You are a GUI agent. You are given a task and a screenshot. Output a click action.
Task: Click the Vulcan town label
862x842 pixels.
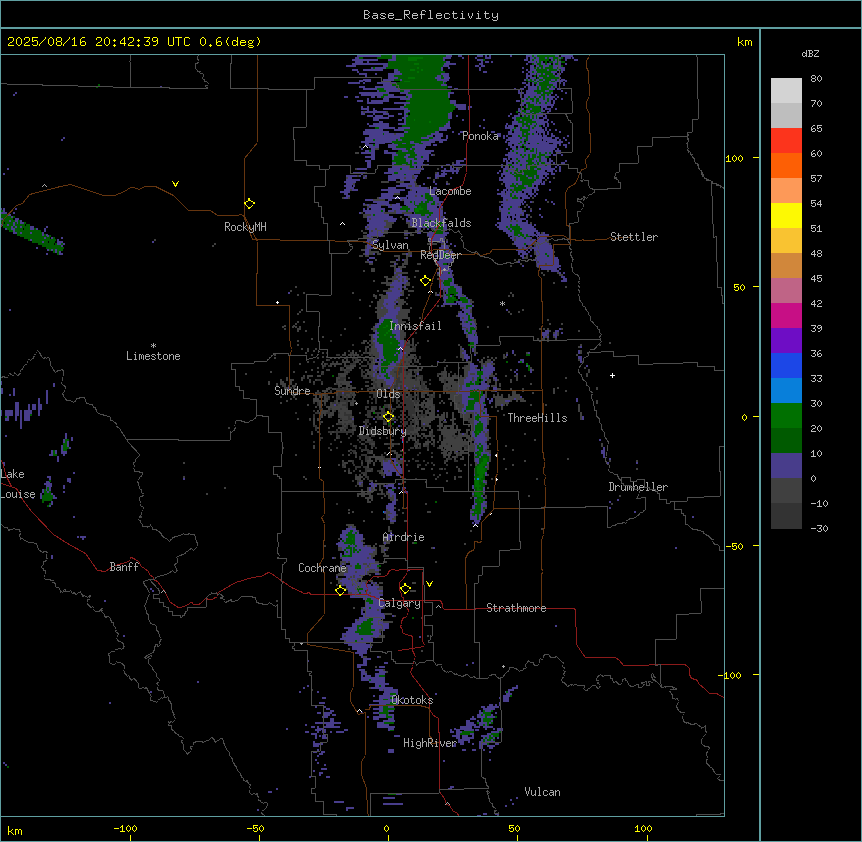pyautogui.click(x=542, y=792)
